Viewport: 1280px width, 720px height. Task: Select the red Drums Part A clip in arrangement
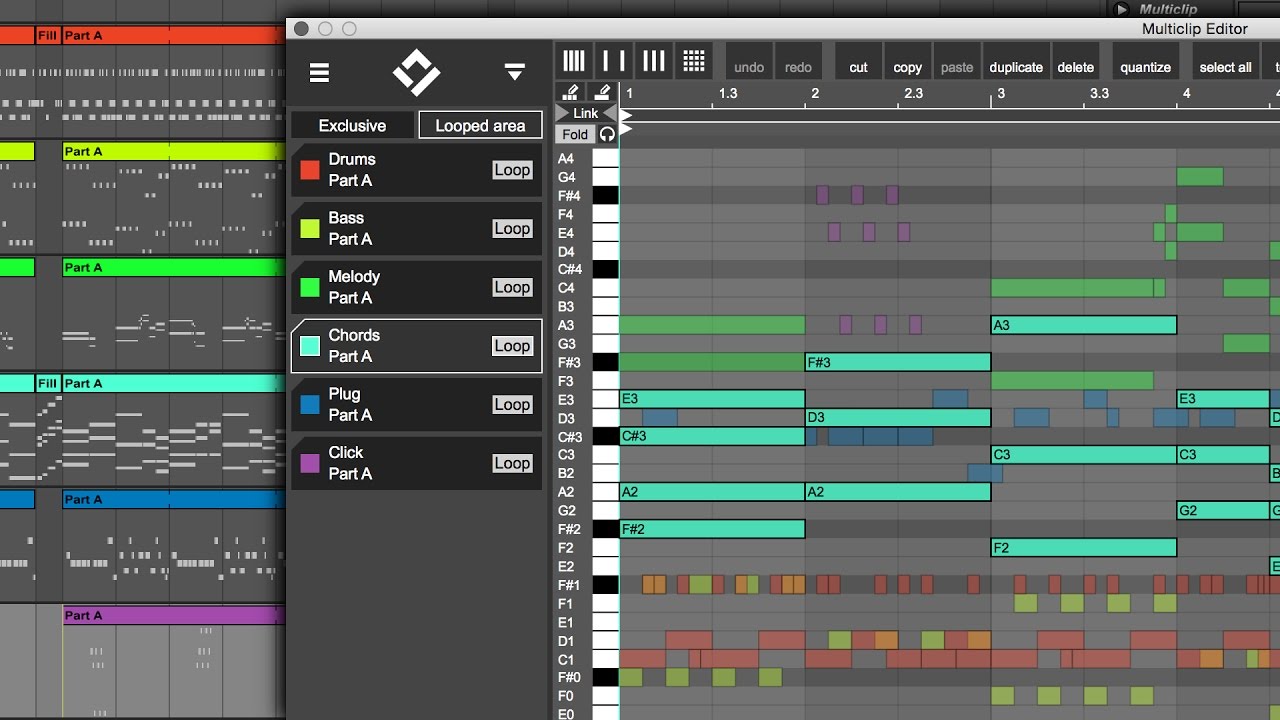pos(173,35)
